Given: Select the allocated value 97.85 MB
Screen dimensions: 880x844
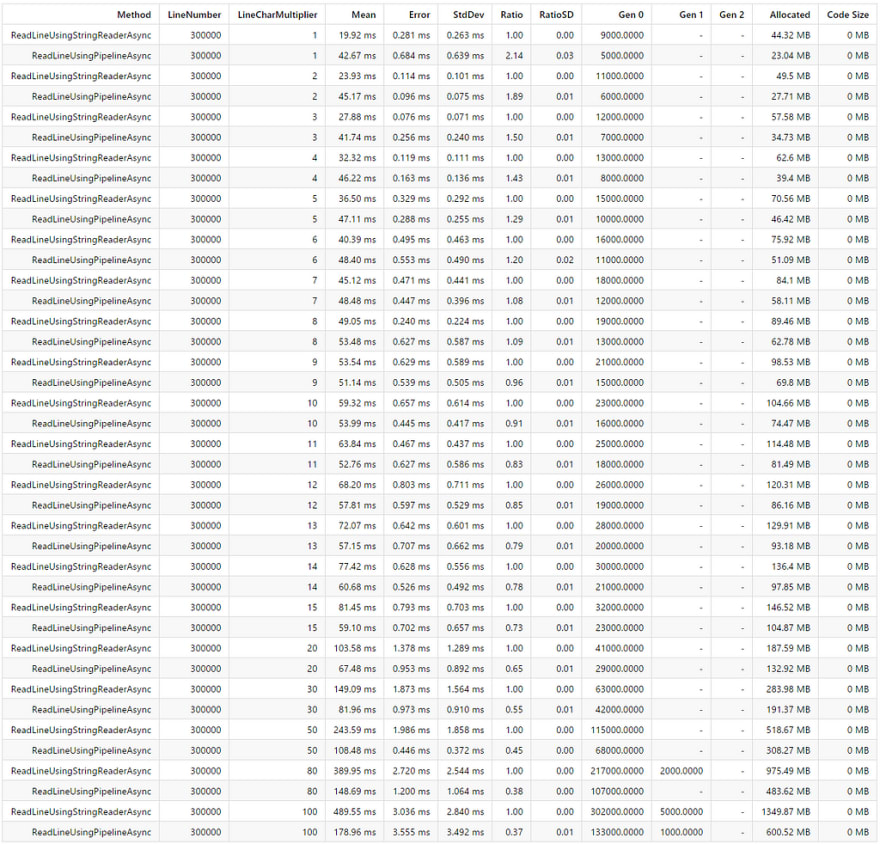Looking at the screenshot, I should (x=791, y=587).
